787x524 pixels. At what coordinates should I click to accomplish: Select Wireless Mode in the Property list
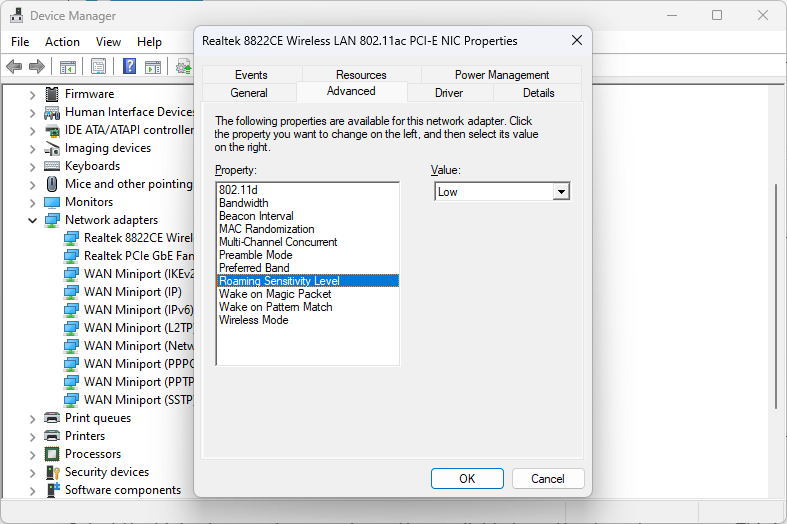click(253, 320)
